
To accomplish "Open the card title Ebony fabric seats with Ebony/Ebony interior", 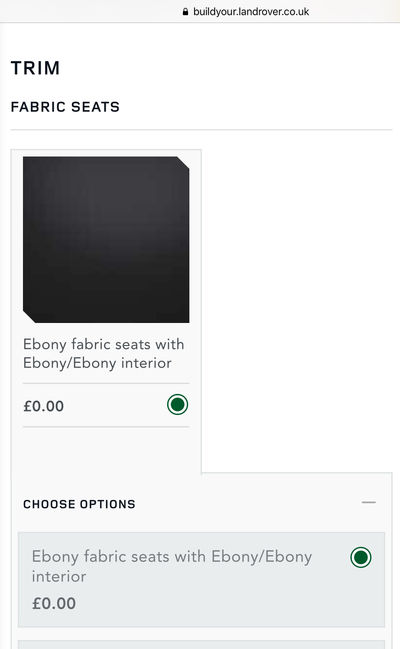I will coord(104,353).
